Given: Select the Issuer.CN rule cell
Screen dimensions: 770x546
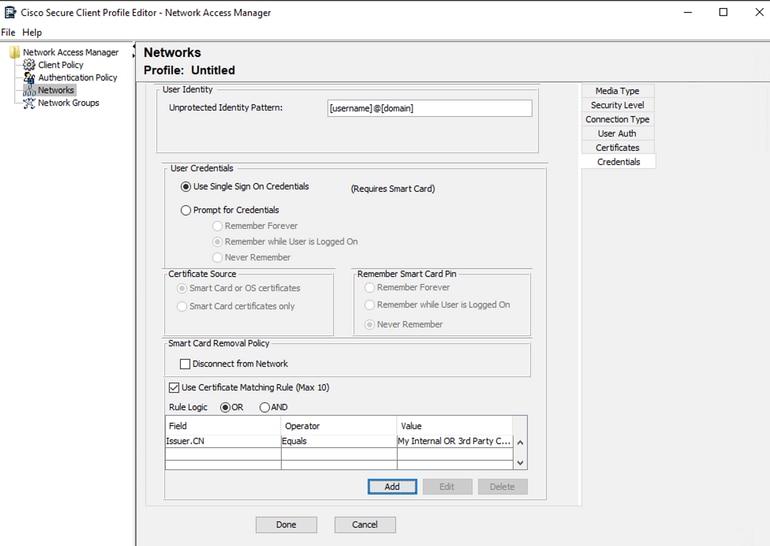Looking at the screenshot, I should click(223, 441).
